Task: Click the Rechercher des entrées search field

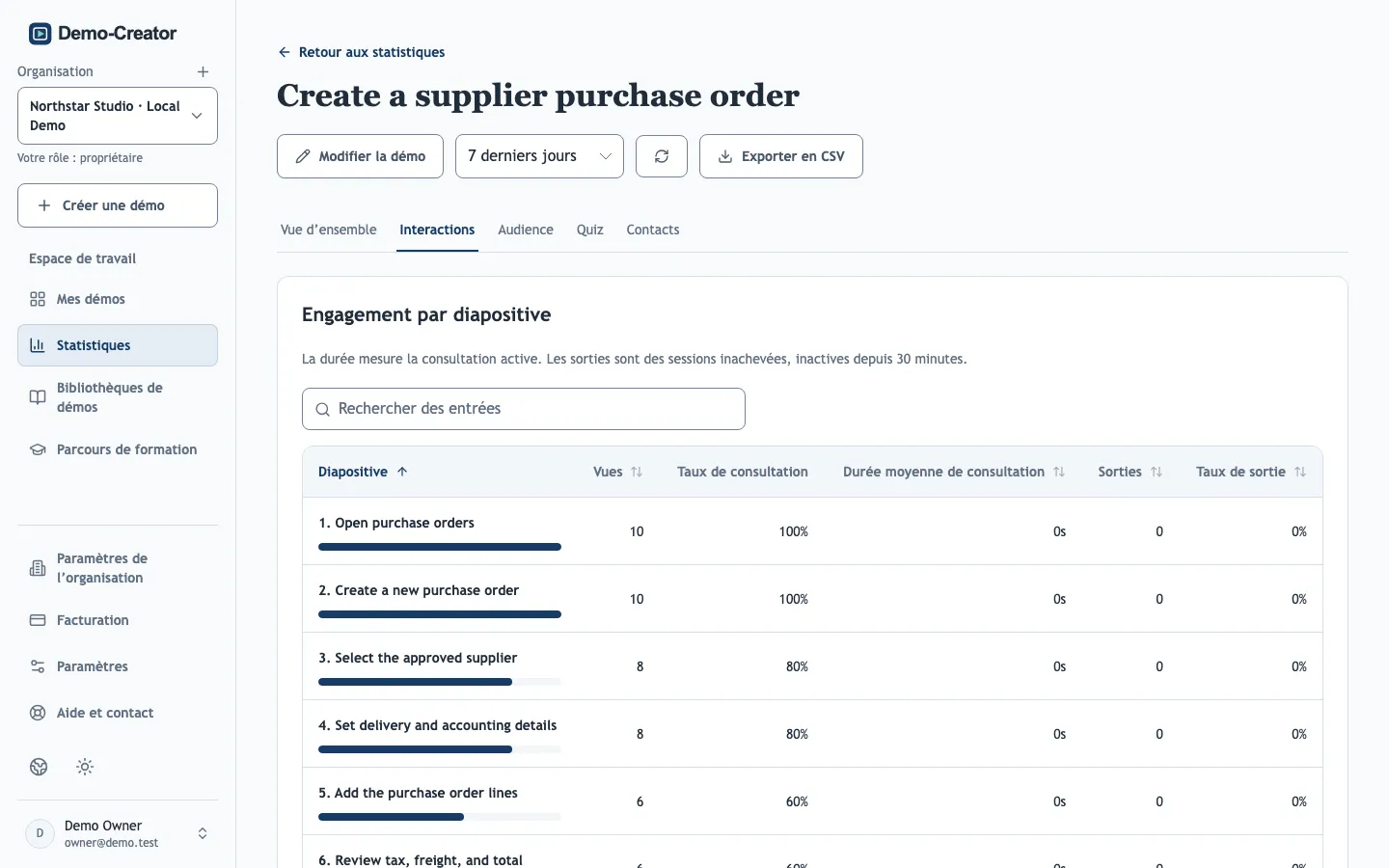Action: point(524,409)
